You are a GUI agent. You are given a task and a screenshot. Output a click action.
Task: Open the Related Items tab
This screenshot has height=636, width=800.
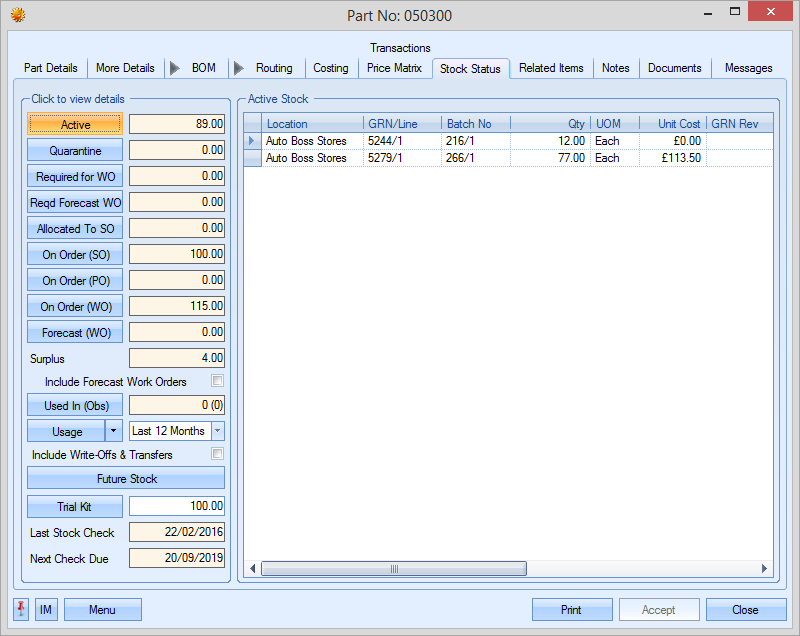click(551, 68)
